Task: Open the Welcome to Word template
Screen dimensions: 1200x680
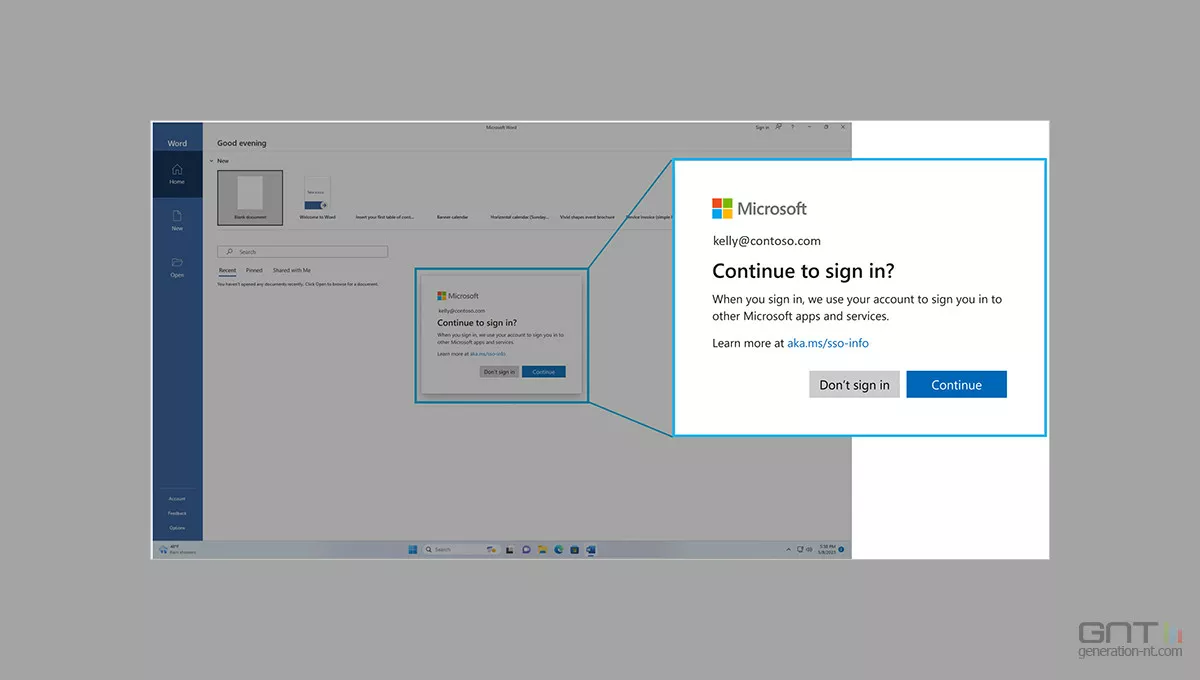Action: click(317, 197)
